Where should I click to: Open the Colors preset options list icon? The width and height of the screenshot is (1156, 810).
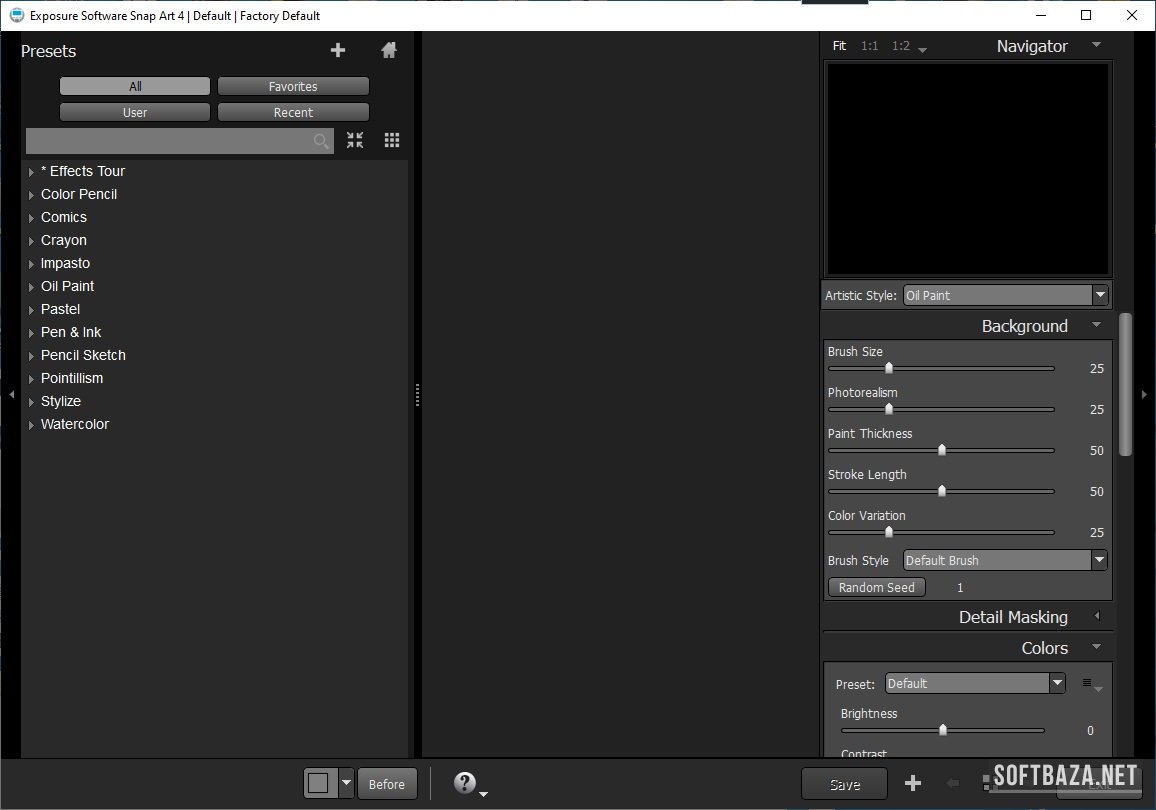click(1090, 684)
